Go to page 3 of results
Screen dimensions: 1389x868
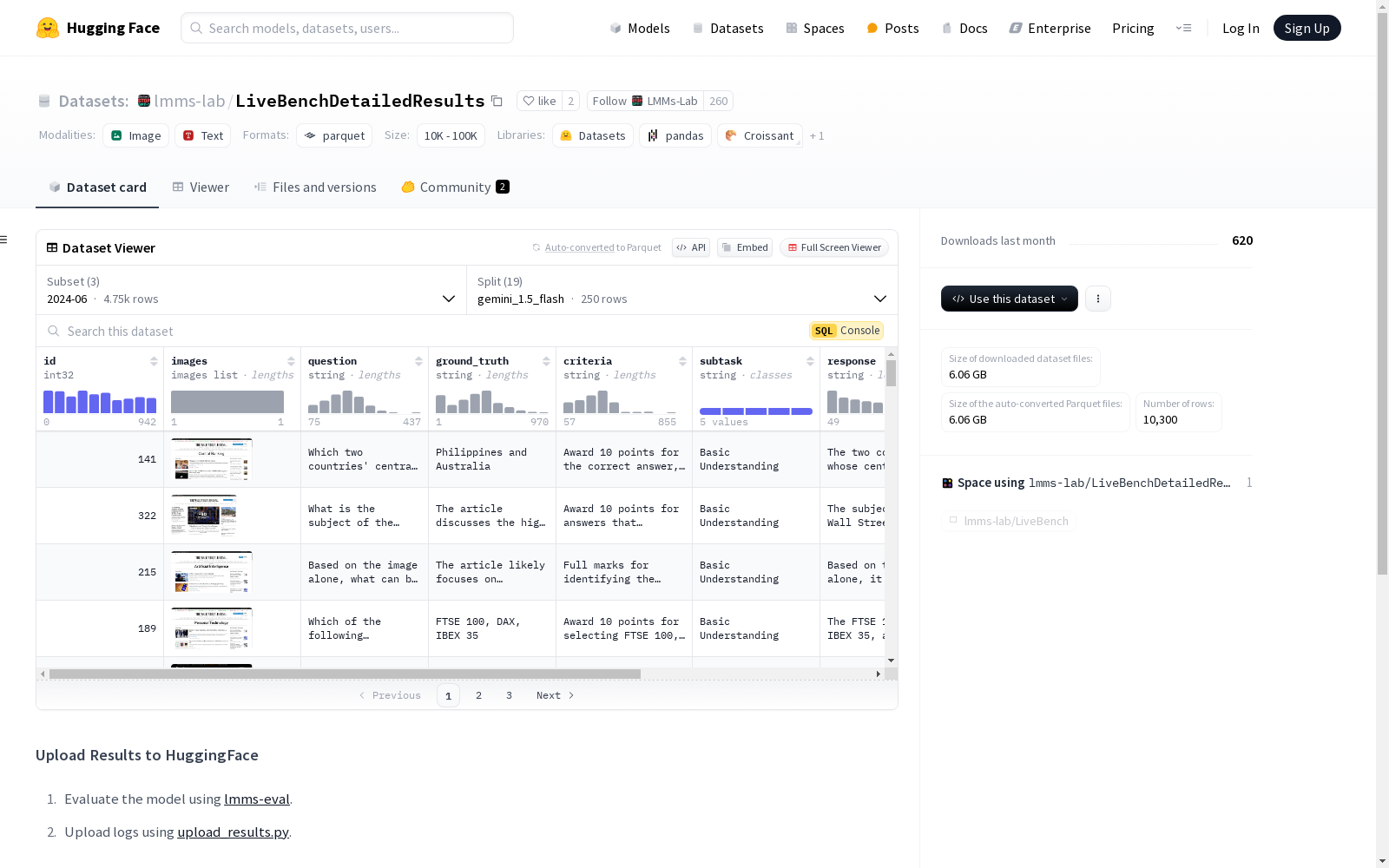point(509,695)
